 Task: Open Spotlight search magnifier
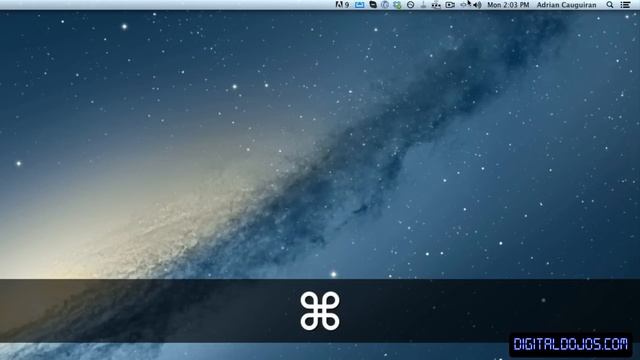[610, 5]
